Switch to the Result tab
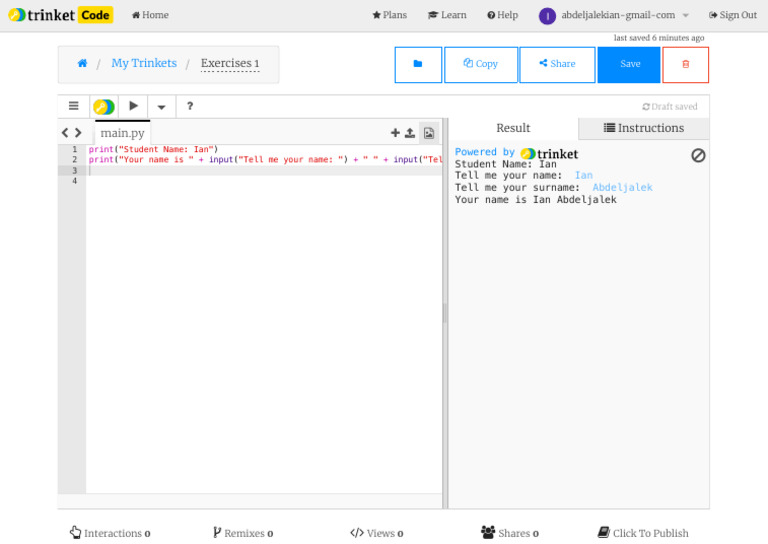768x544 pixels. point(513,128)
